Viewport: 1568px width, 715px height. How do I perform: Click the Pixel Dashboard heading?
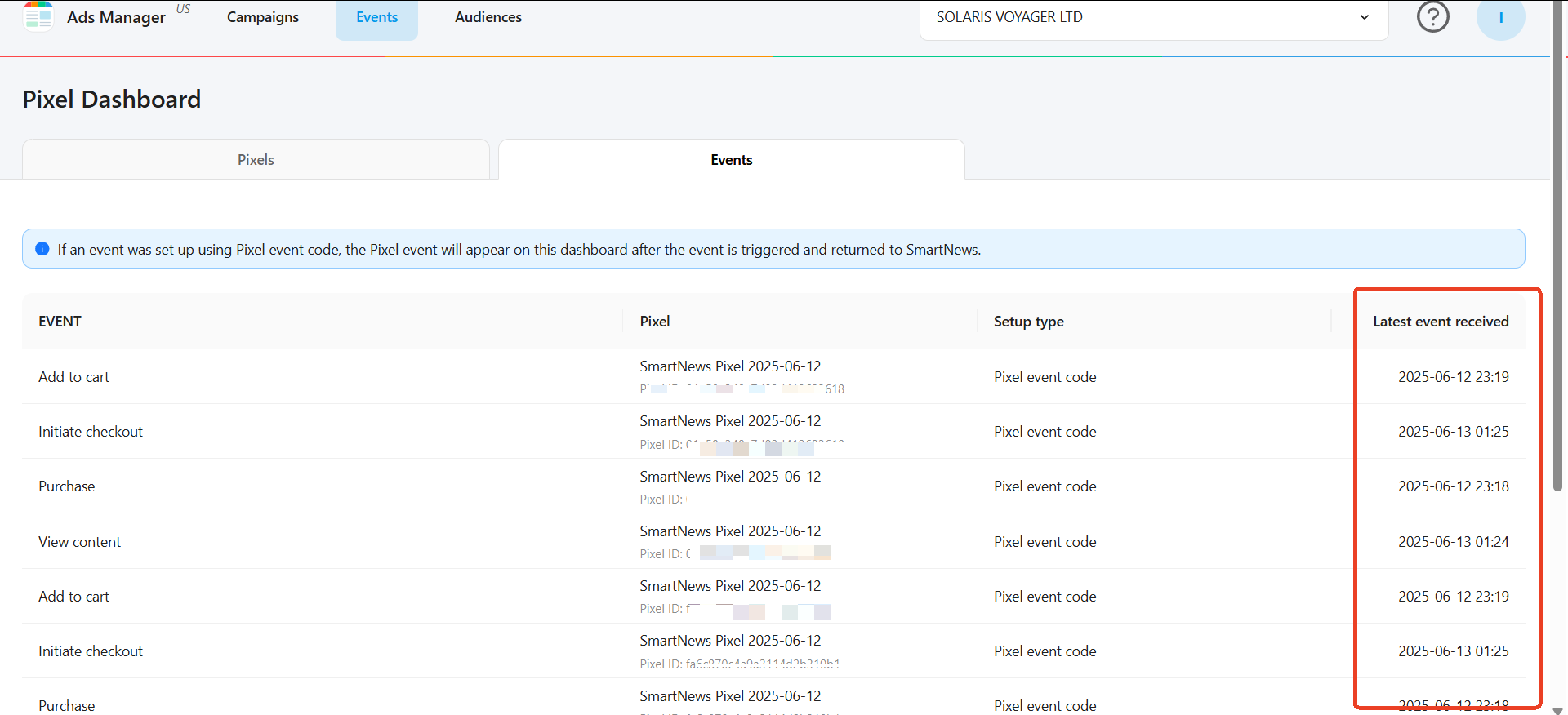[x=112, y=100]
